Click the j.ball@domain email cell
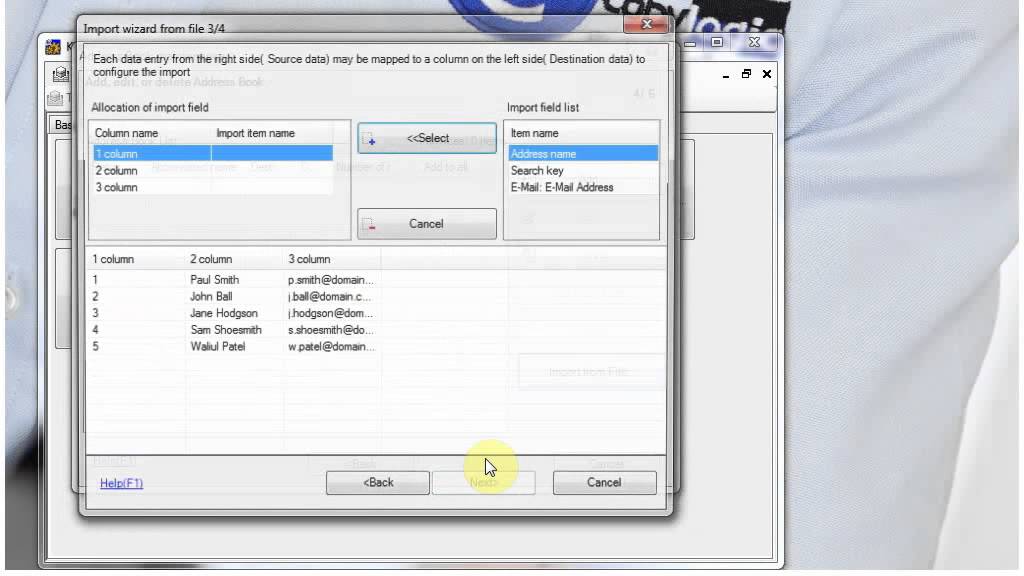Viewport: 1024px width, 576px height. coord(332,296)
